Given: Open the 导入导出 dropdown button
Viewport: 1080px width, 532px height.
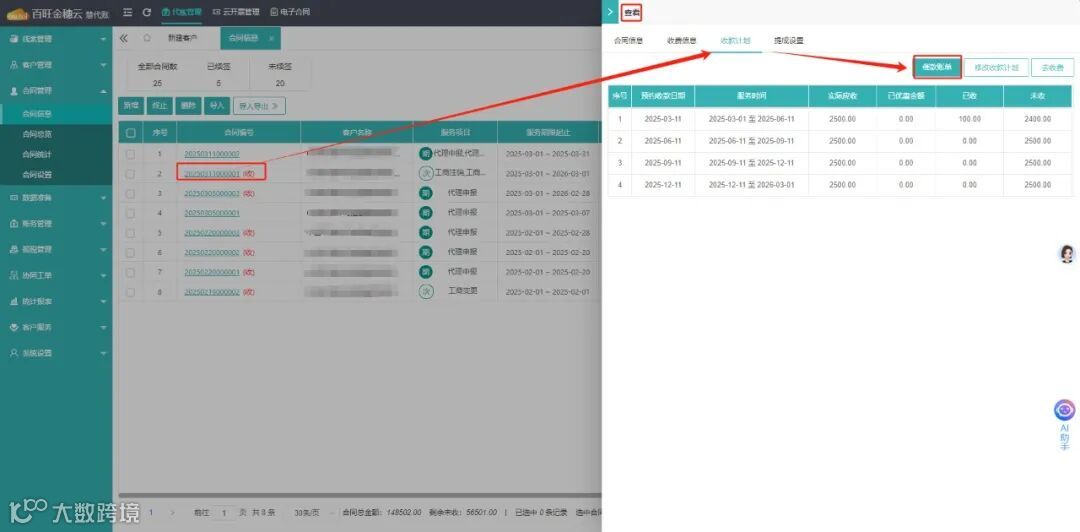Looking at the screenshot, I should tap(259, 105).
